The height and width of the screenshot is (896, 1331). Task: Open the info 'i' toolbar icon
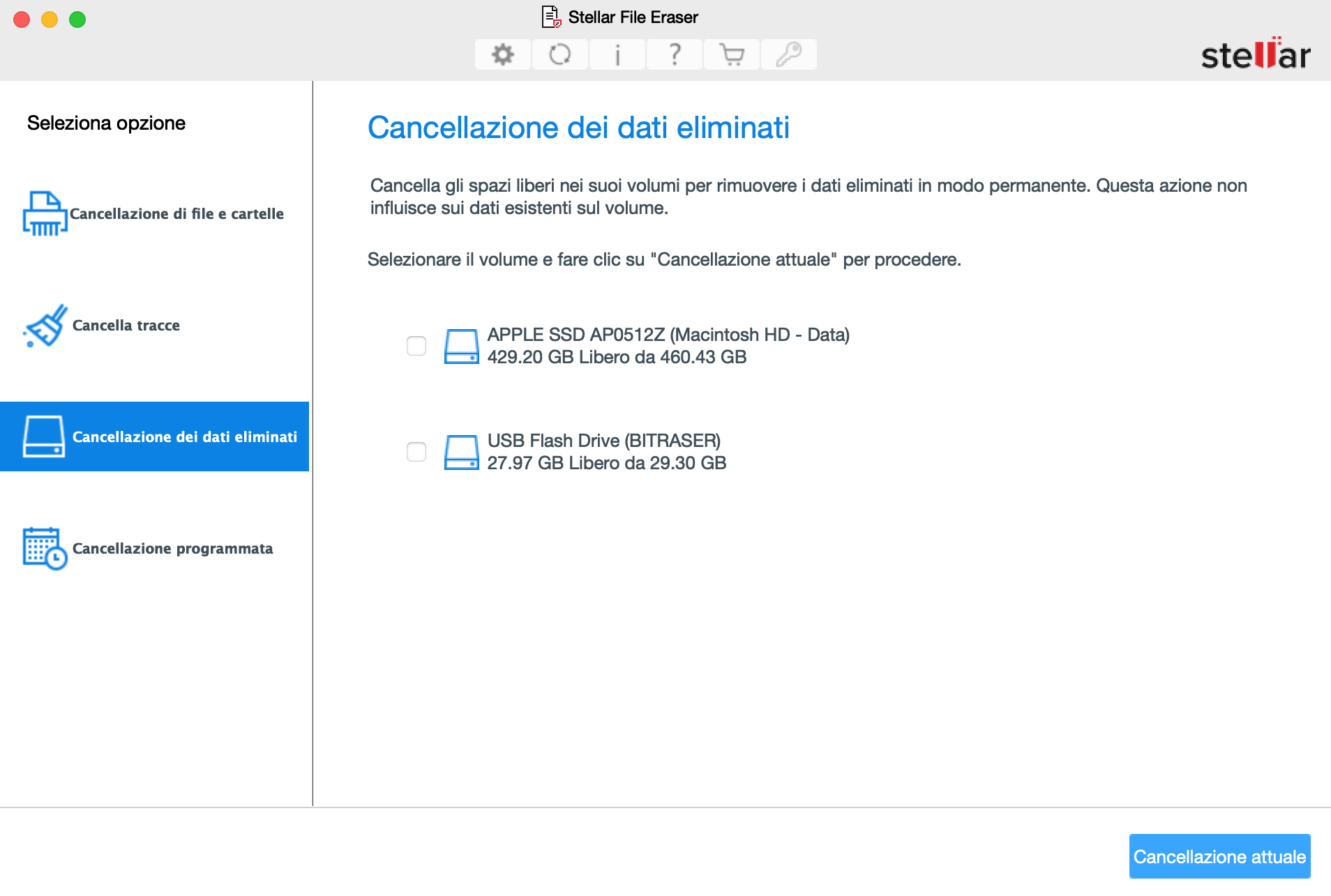click(617, 54)
